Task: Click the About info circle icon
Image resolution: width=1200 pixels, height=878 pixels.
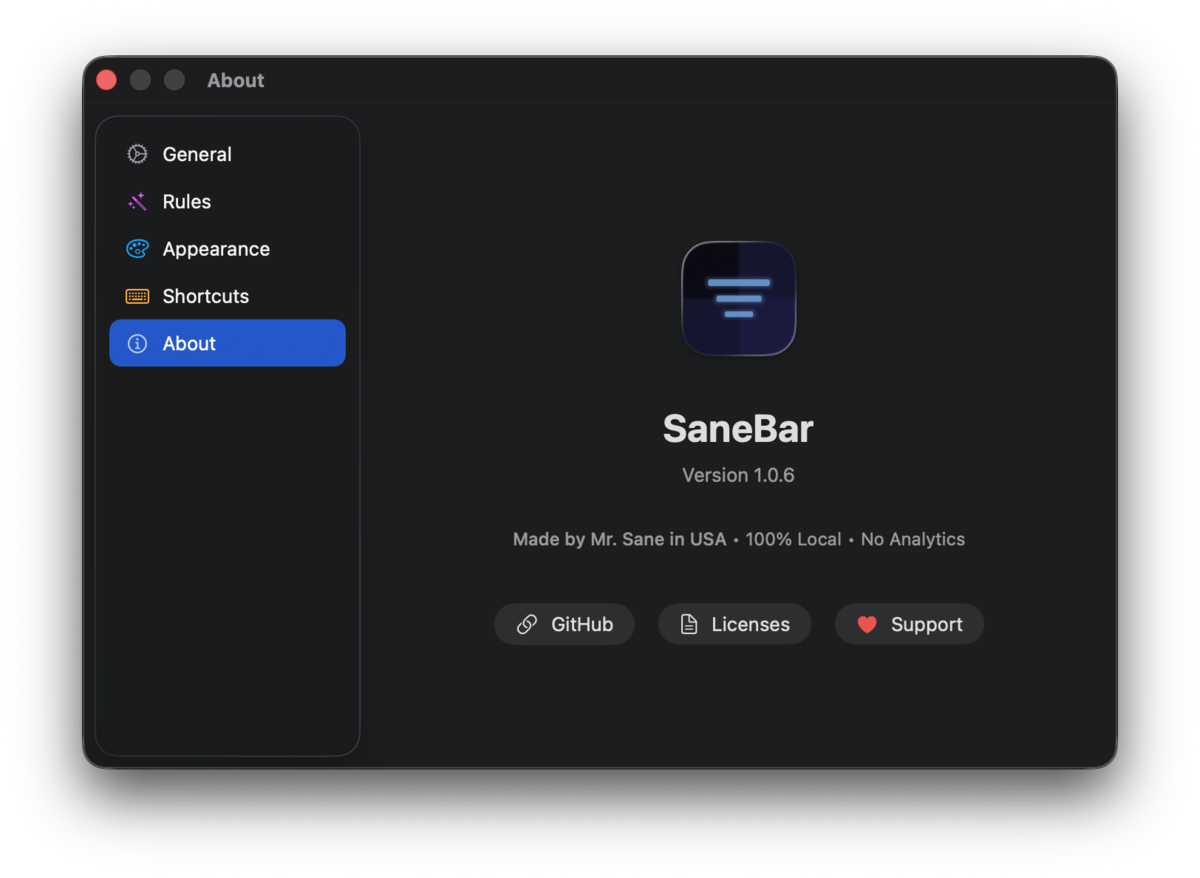Action: tap(137, 343)
